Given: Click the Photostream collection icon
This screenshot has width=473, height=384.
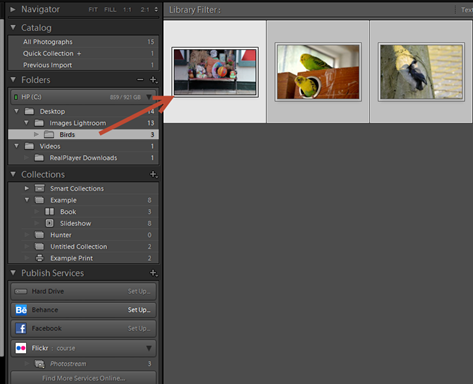Looking at the screenshot, I should 40,364.
